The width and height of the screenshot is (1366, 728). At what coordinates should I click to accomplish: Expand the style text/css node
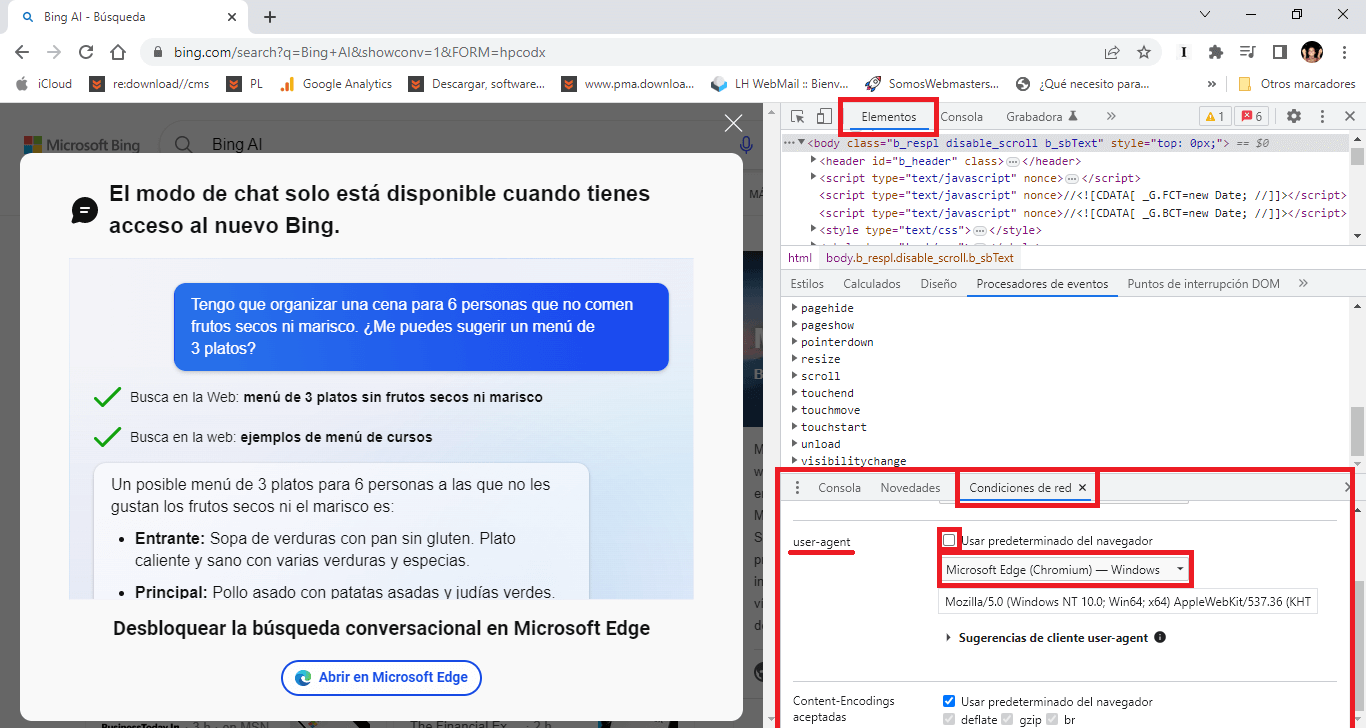pos(813,230)
